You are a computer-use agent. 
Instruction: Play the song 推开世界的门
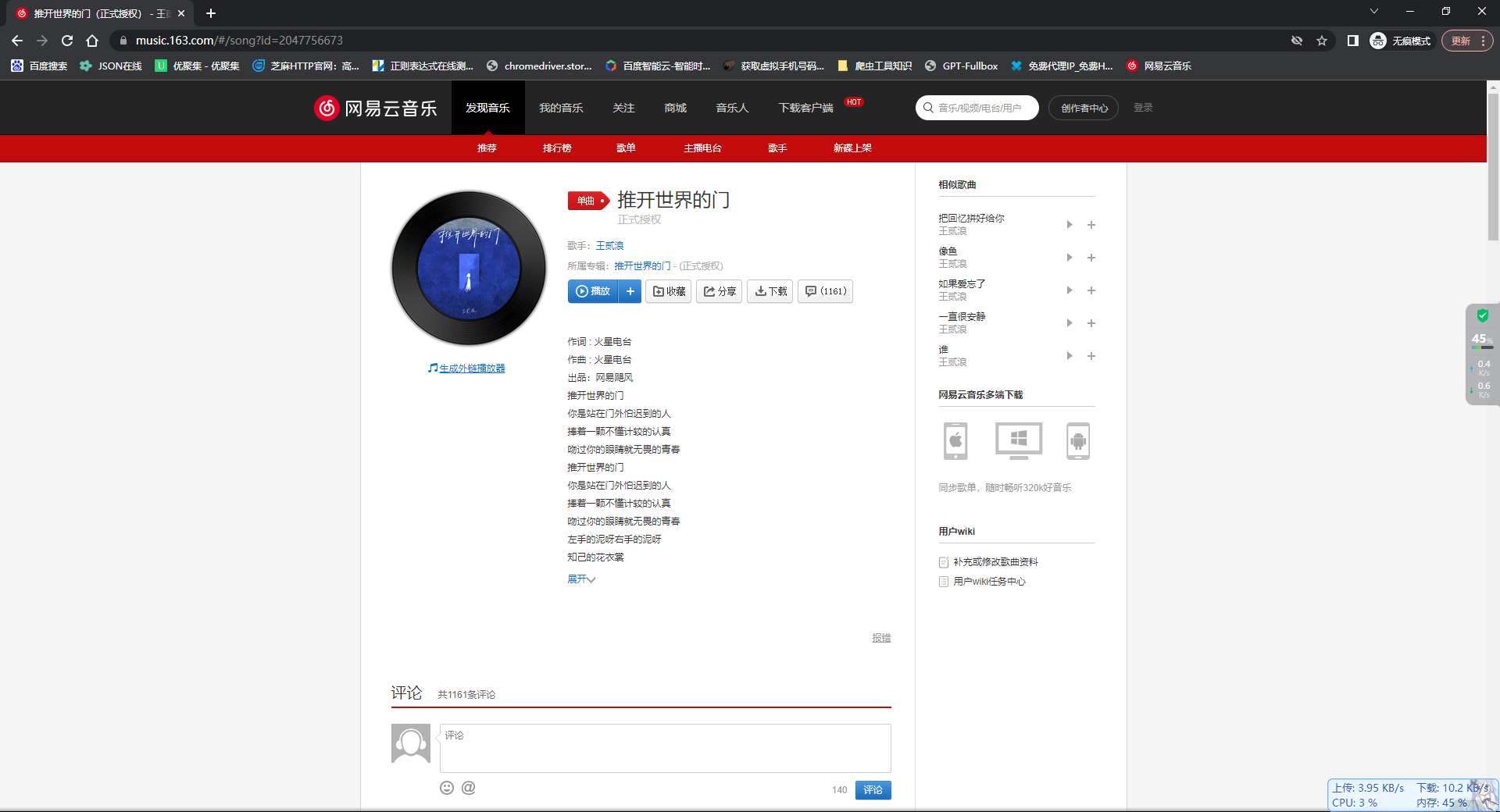click(x=593, y=291)
